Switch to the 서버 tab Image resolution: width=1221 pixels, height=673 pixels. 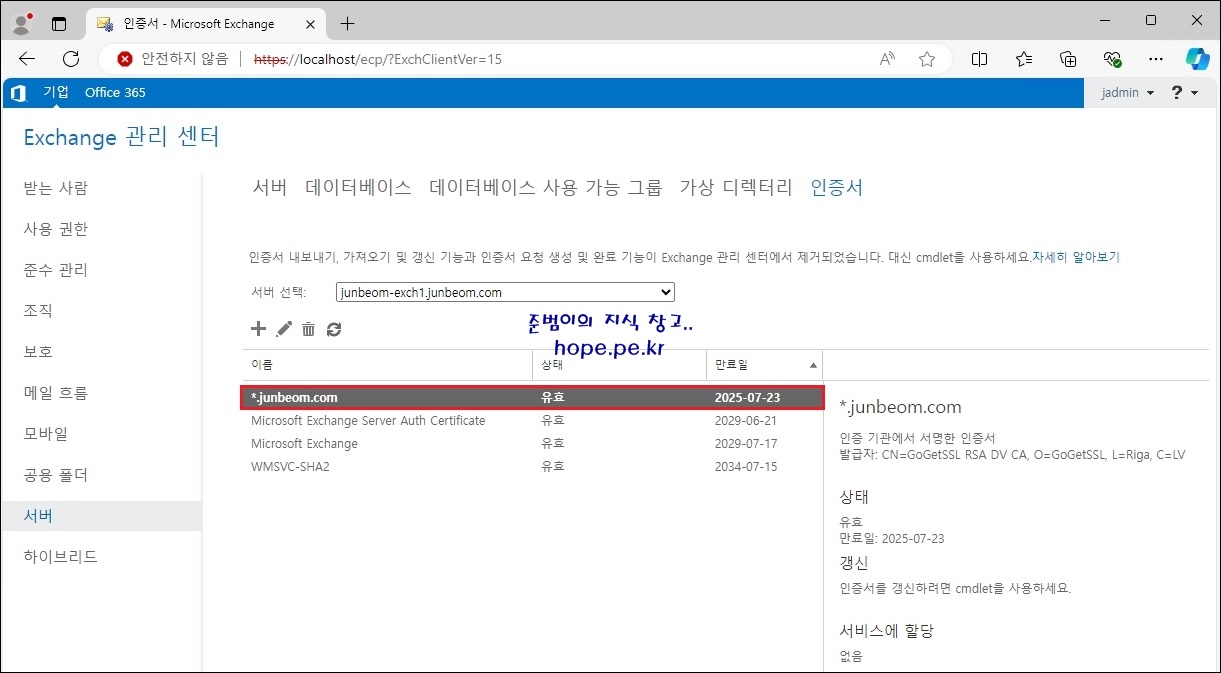click(270, 187)
